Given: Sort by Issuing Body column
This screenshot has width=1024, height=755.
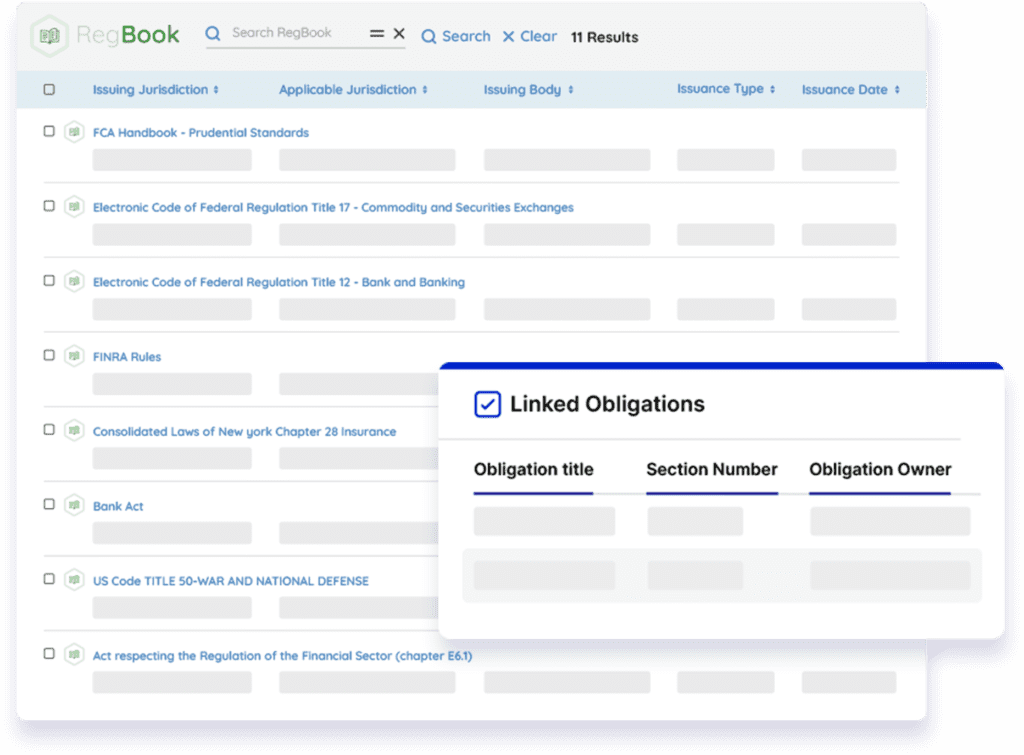Looking at the screenshot, I should pos(528,89).
